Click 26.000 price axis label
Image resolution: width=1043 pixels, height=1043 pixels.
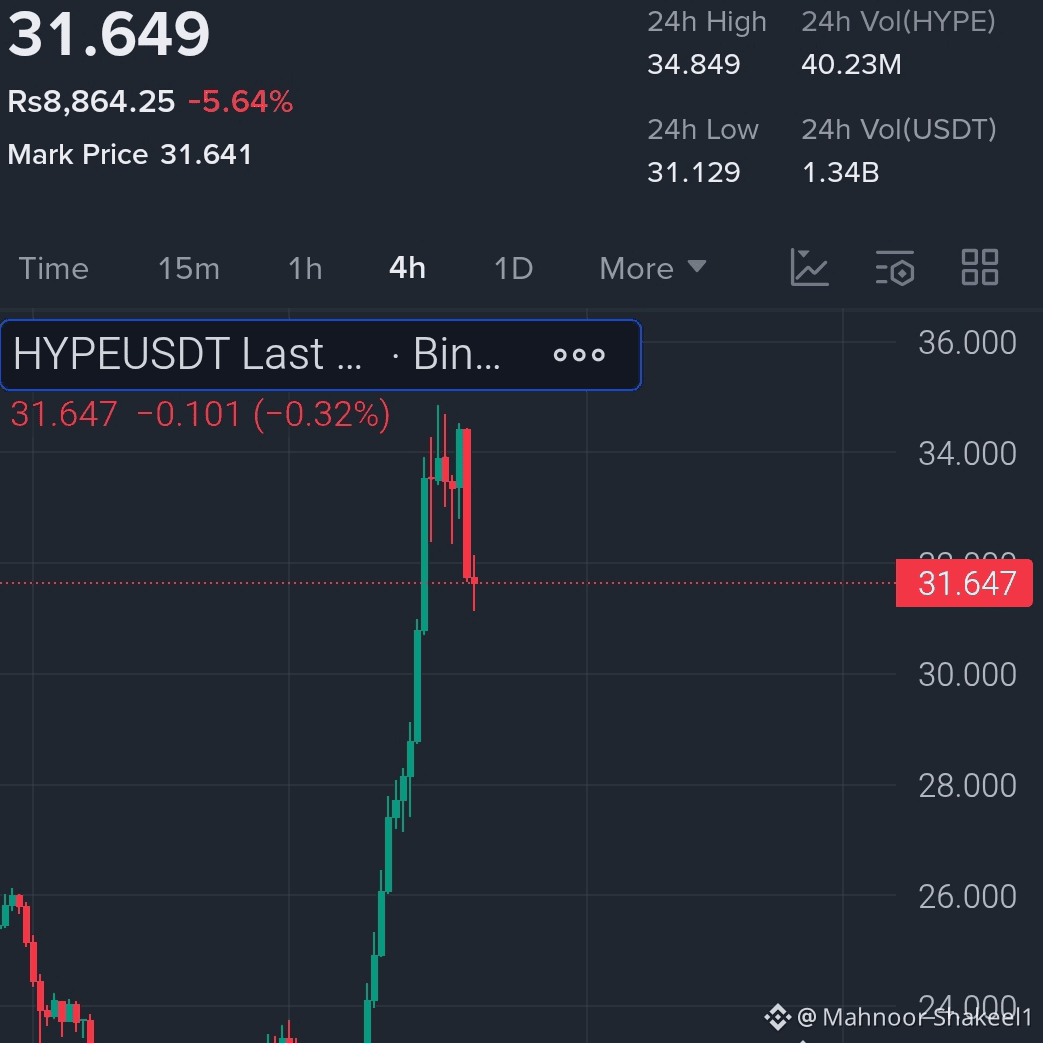[x=967, y=896]
